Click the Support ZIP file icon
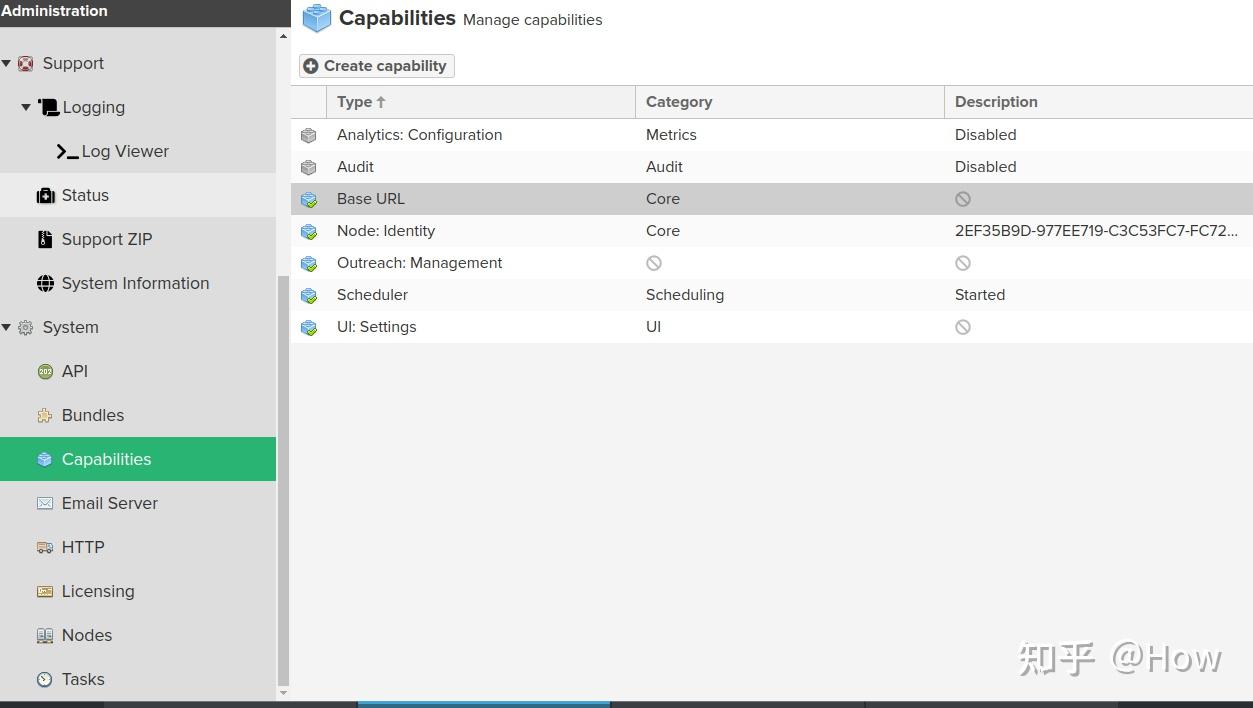Screen dimensions: 1253x708 pyautogui.click(x=45, y=240)
